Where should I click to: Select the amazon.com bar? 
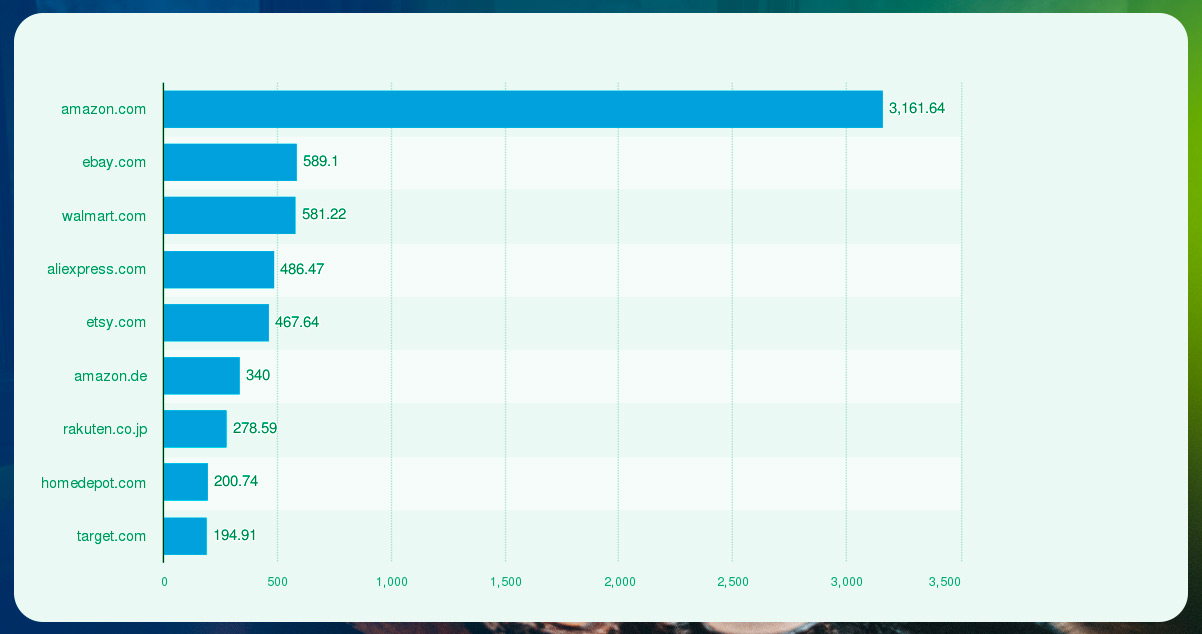(523, 109)
